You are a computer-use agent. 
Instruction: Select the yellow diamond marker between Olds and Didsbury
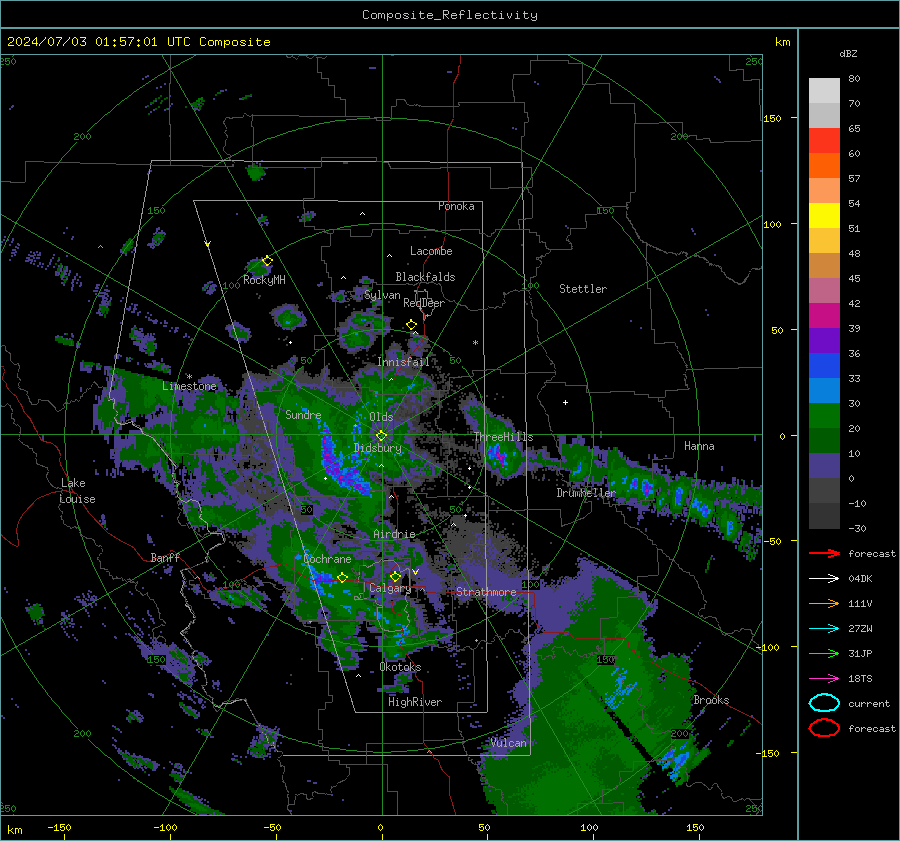(x=381, y=436)
